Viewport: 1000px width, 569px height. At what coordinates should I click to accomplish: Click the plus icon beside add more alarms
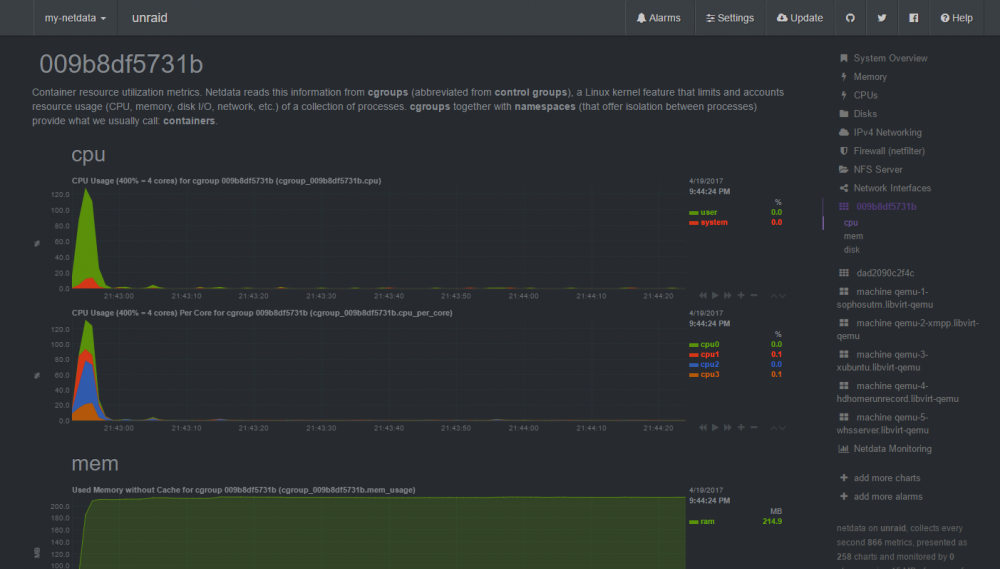pyautogui.click(x=844, y=497)
